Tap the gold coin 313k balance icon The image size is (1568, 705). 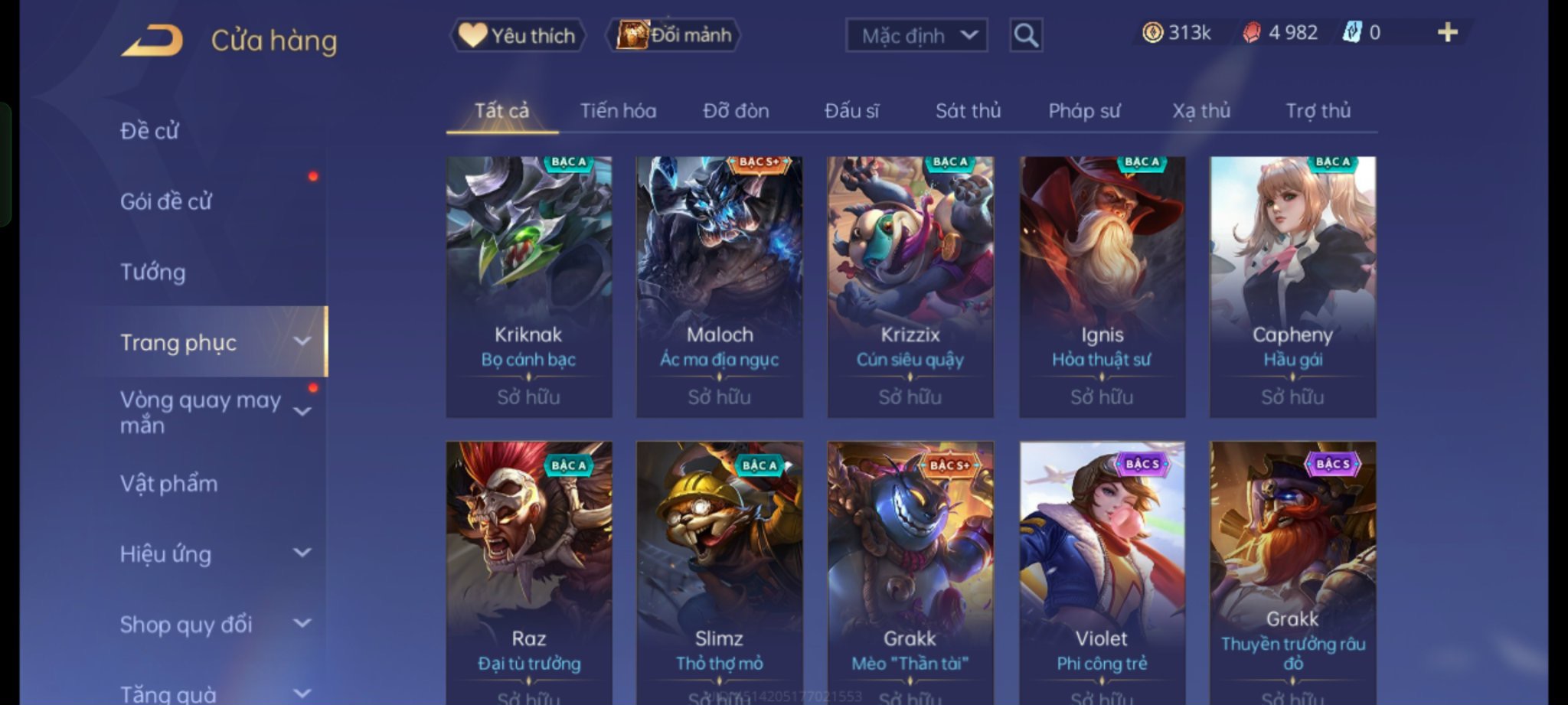point(1152,32)
